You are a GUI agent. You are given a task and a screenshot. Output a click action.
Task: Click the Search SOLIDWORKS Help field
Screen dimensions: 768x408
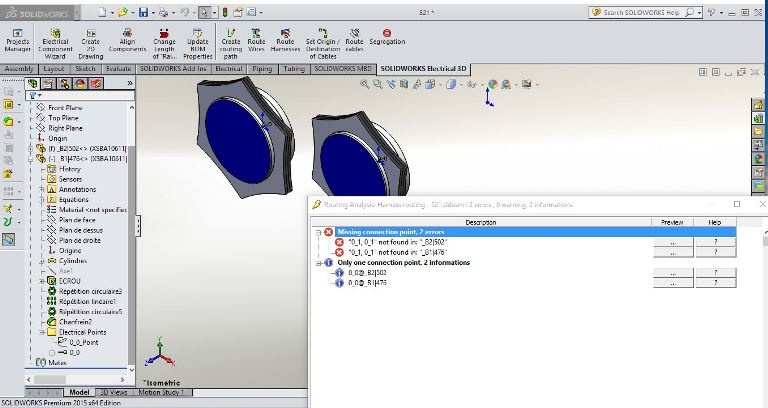[x=641, y=12]
